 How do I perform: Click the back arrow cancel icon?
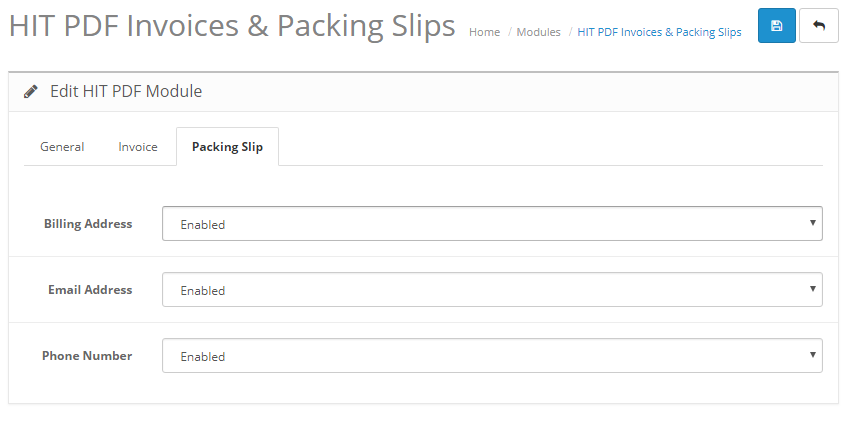click(x=819, y=25)
